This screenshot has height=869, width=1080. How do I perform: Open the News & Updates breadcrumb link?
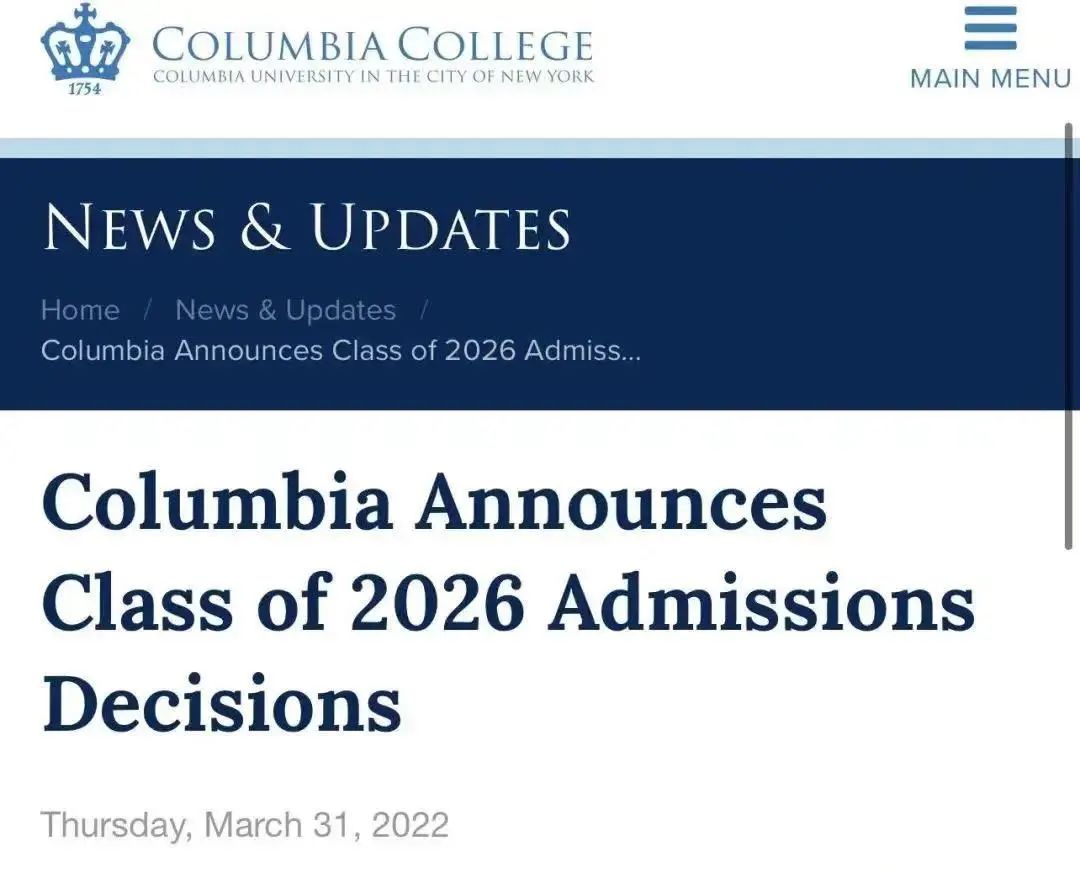pos(285,311)
